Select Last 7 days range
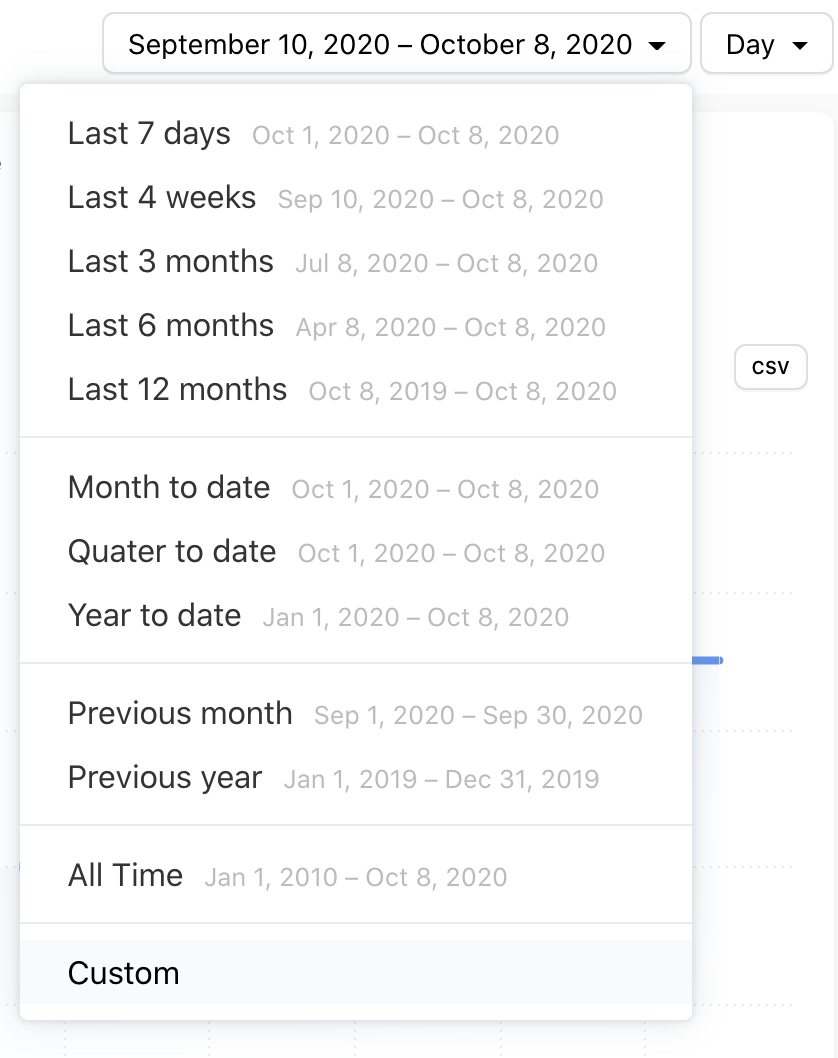Viewport: 838px width, 1058px height. pyautogui.click(x=149, y=134)
